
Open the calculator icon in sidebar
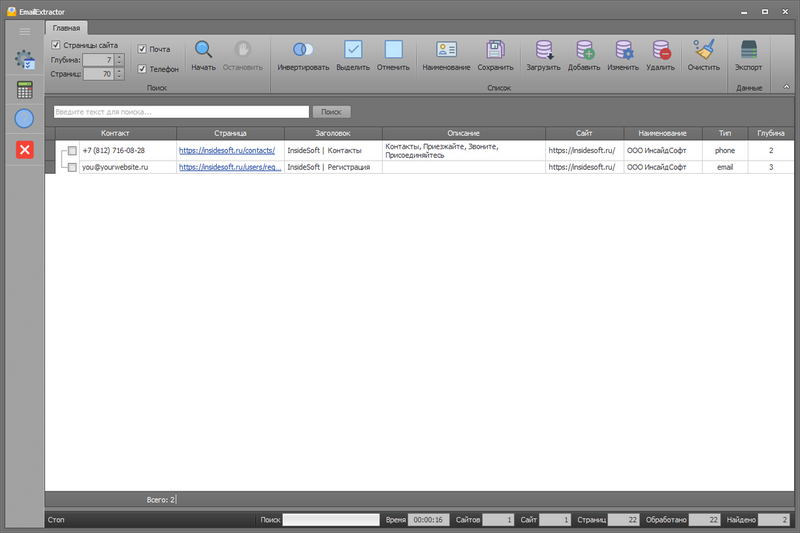click(24, 90)
